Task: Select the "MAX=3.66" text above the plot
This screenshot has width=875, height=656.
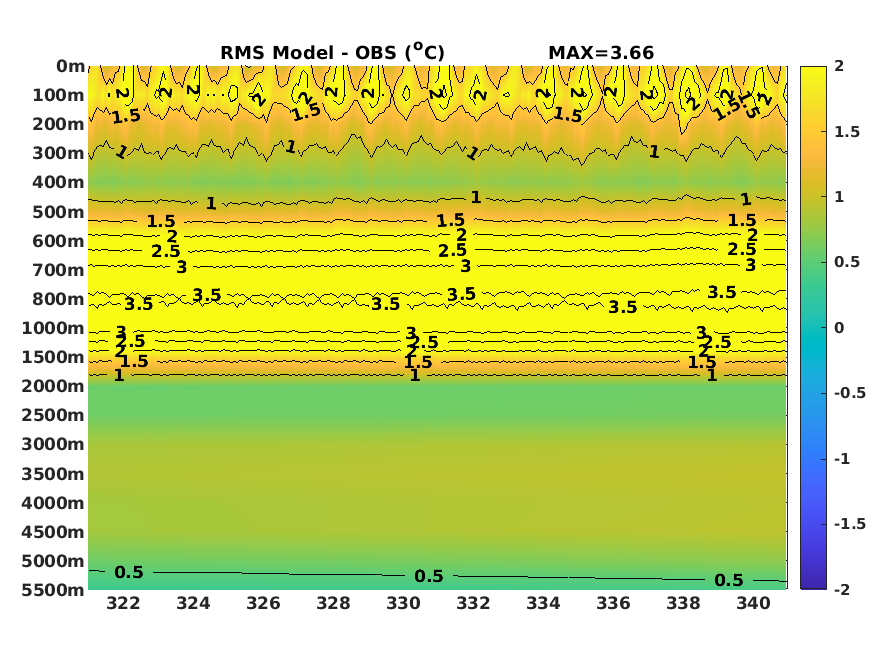Action: point(601,53)
